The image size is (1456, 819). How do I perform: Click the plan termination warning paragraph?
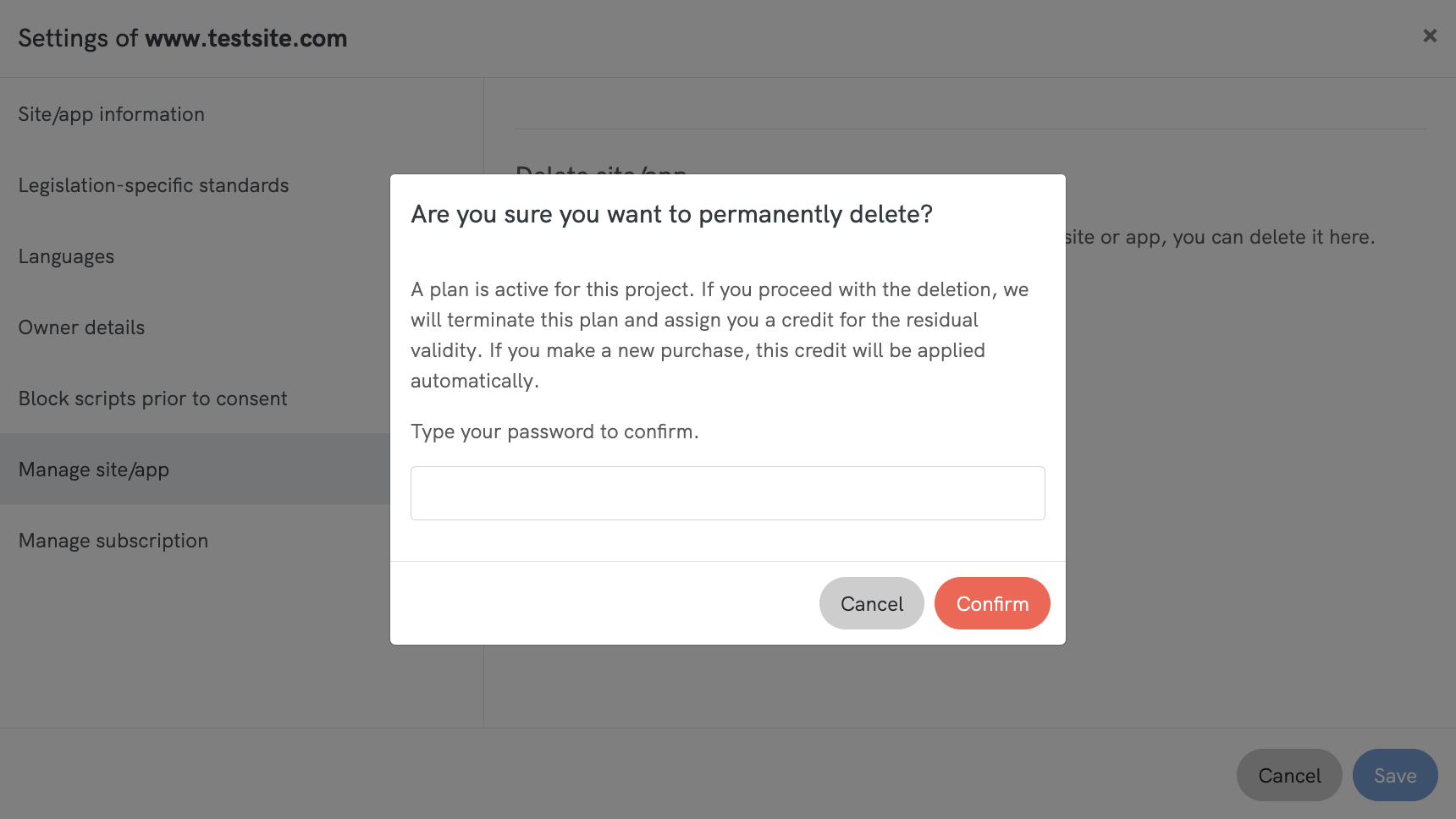pos(718,335)
